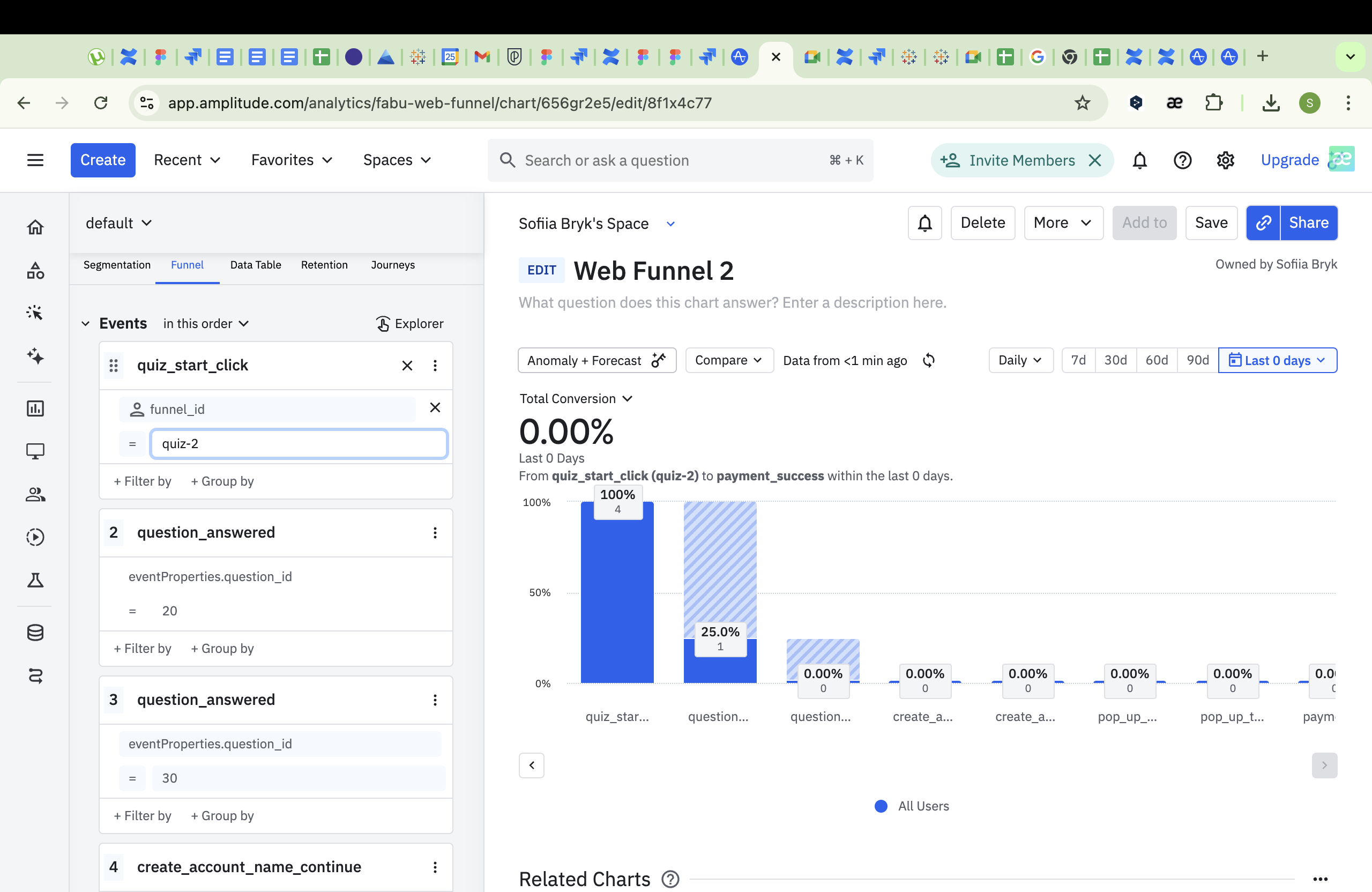Screen dimensions: 1372x892
Task: Collapse the Events section chevron
Action: coord(85,323)
